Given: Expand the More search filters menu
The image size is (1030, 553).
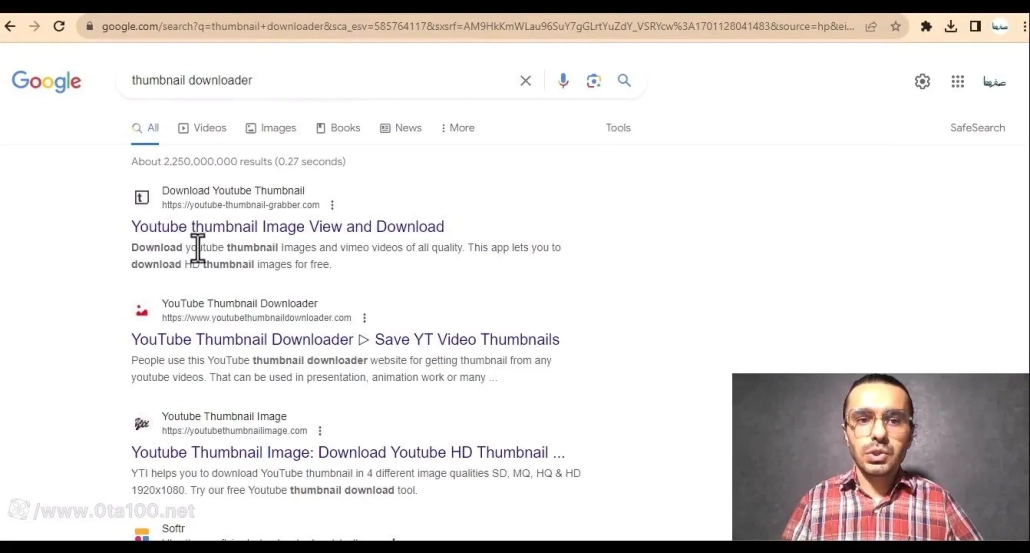Looking at the screenshot, I should coord(458,128).
